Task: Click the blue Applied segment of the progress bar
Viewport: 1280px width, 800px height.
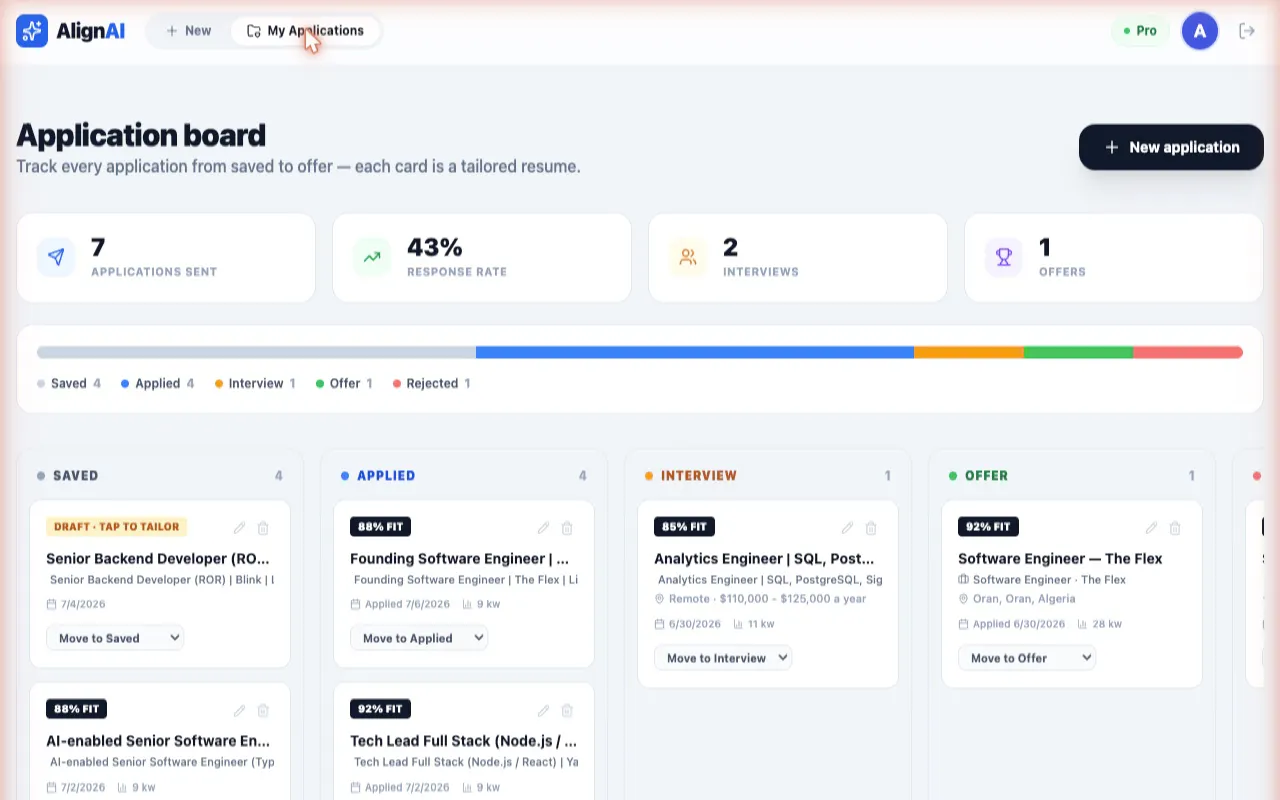Action: (695, 352)
